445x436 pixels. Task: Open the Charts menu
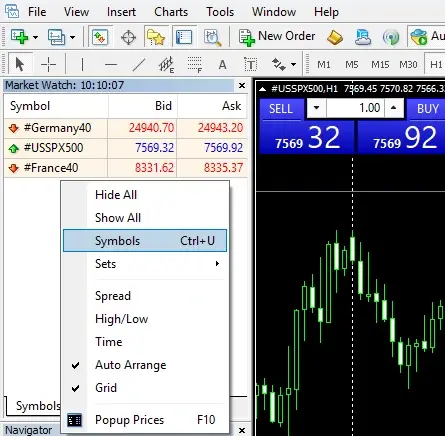(x=171, y=12)
